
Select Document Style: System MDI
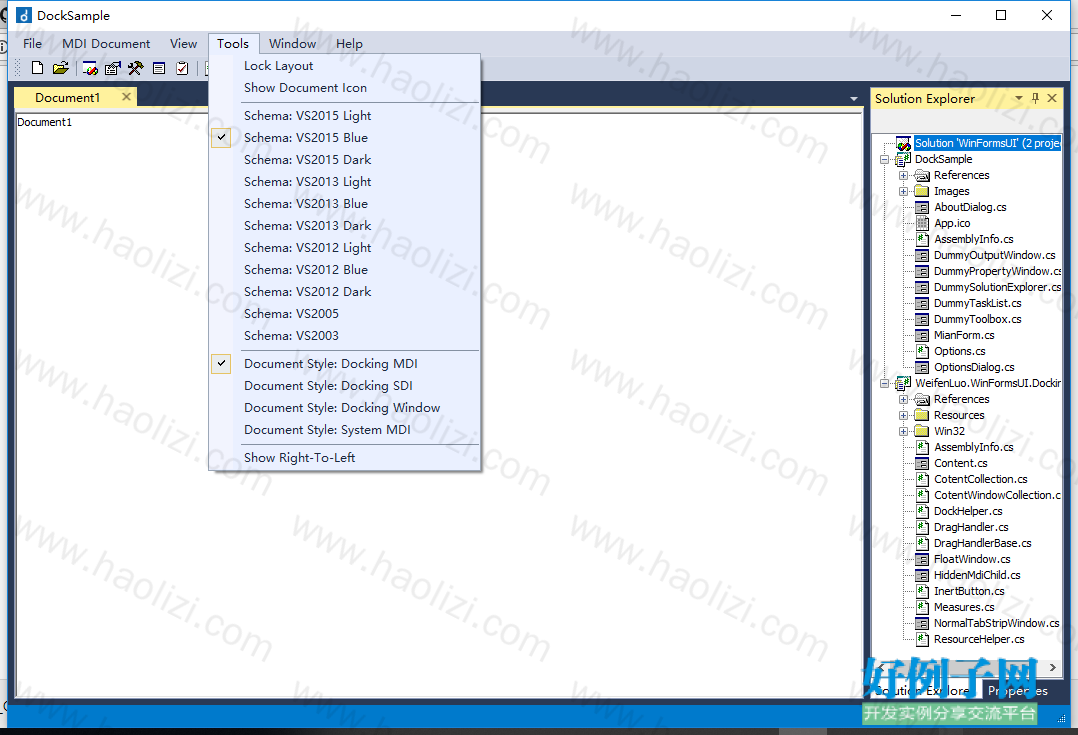click(x=344, y=430)
